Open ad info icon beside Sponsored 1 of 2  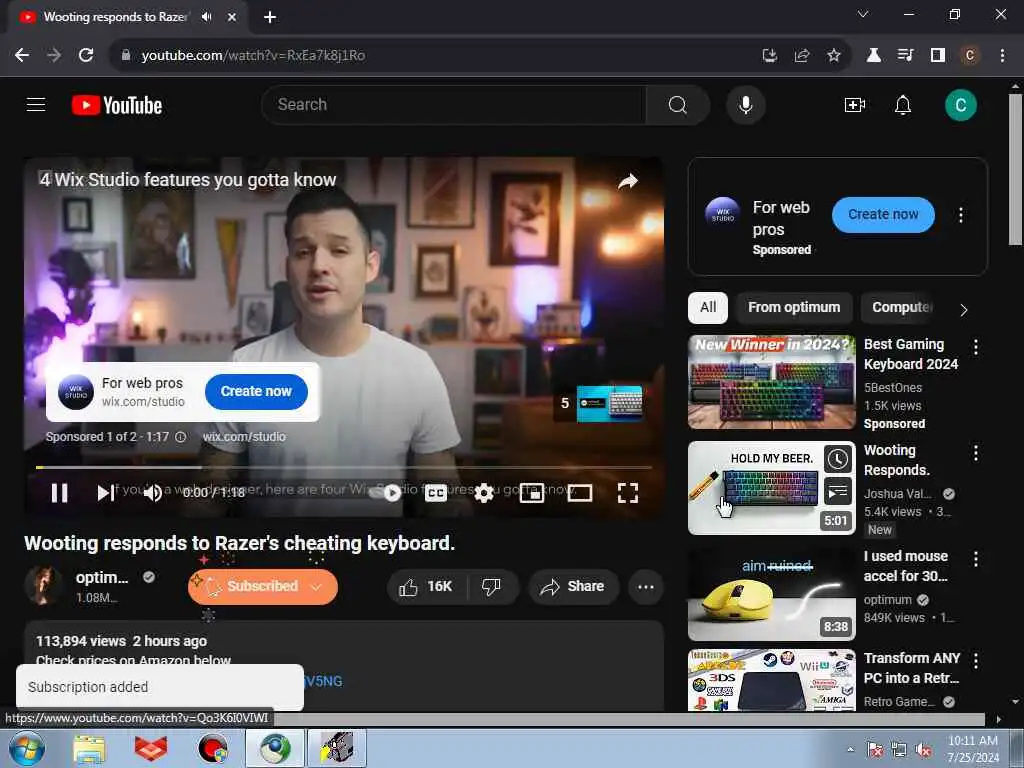point(180,437)
